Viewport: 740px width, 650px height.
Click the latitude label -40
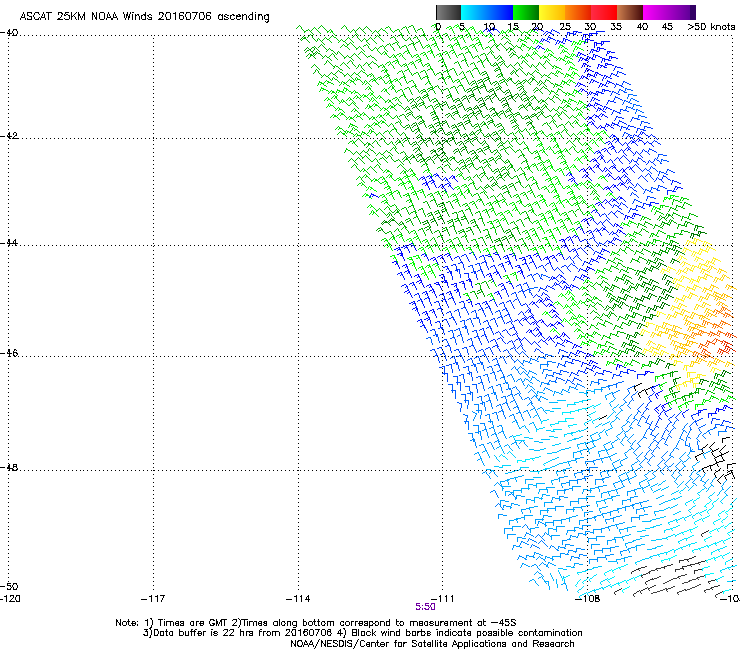[x=9, y=33]
